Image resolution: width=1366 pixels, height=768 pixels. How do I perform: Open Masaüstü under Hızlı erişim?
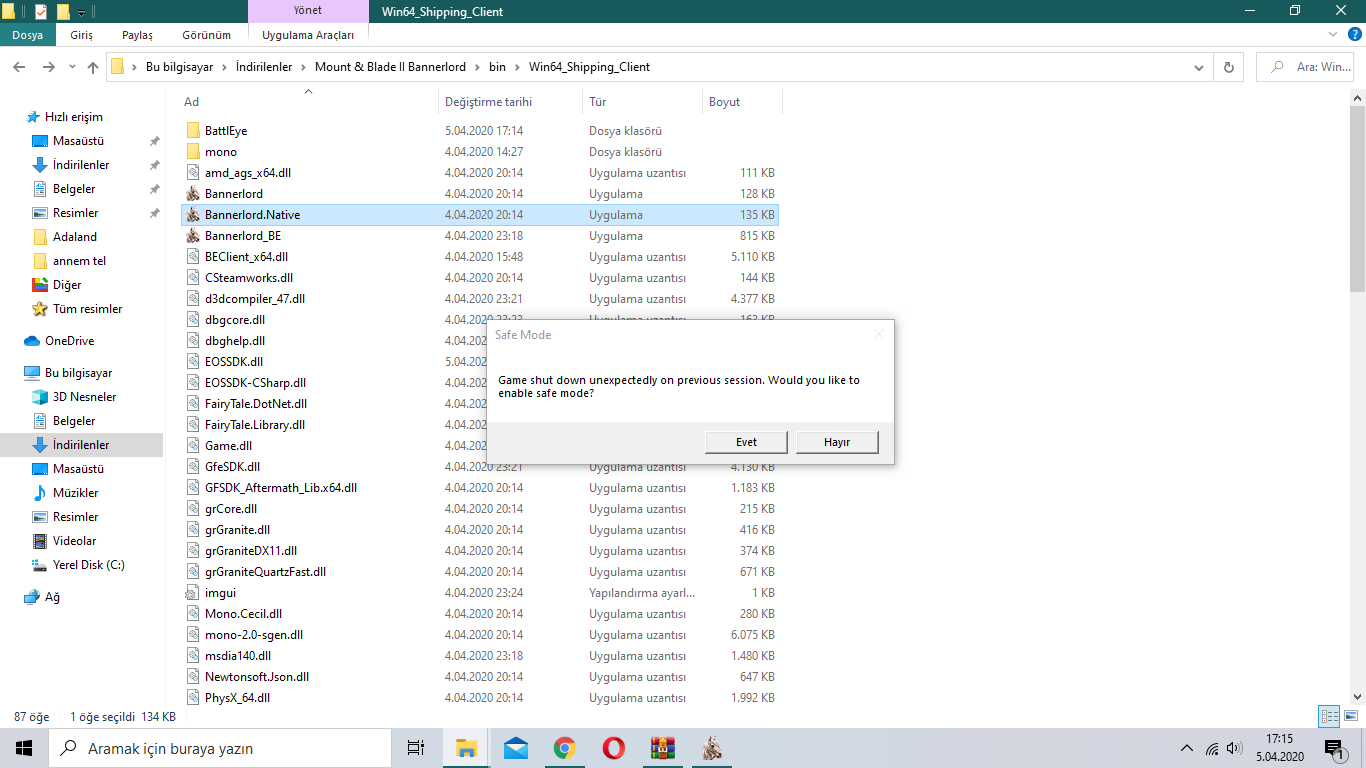pyautogui.click(x=78, y=141)
